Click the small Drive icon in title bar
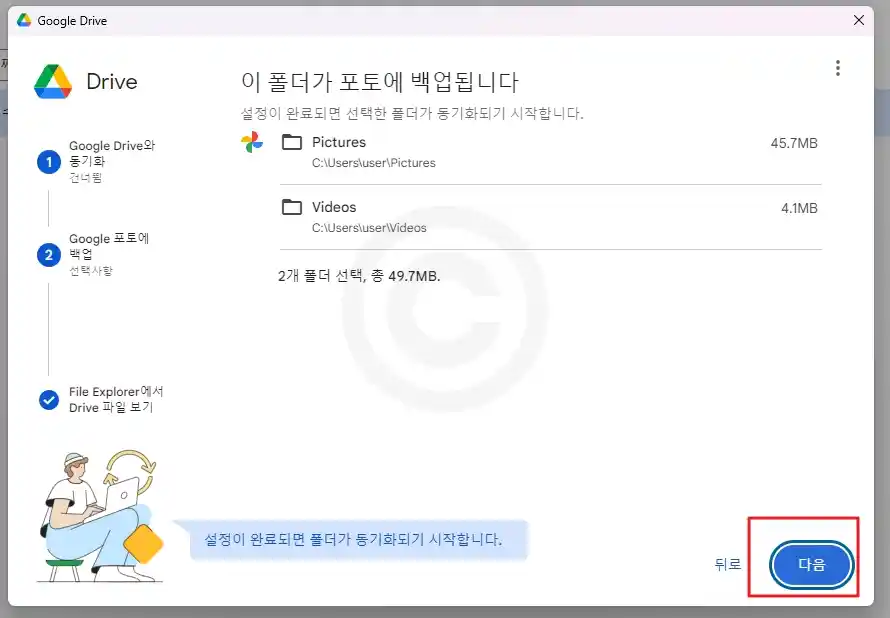The width and height of the screenshot is (890, 618). (24, 20)
